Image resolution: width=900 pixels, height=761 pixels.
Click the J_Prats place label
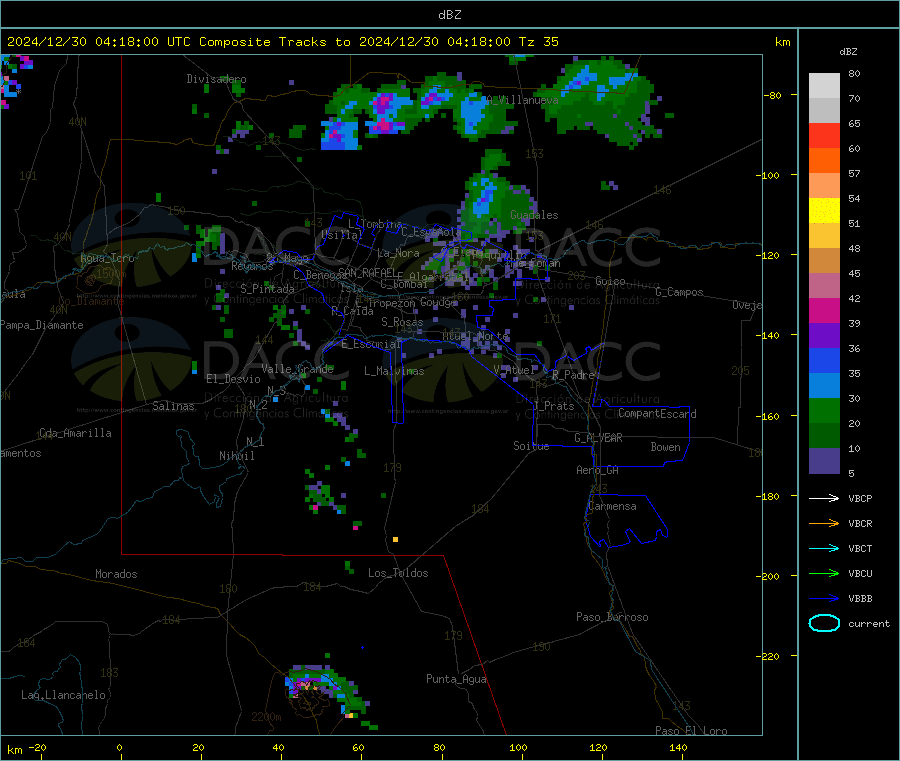553,406
